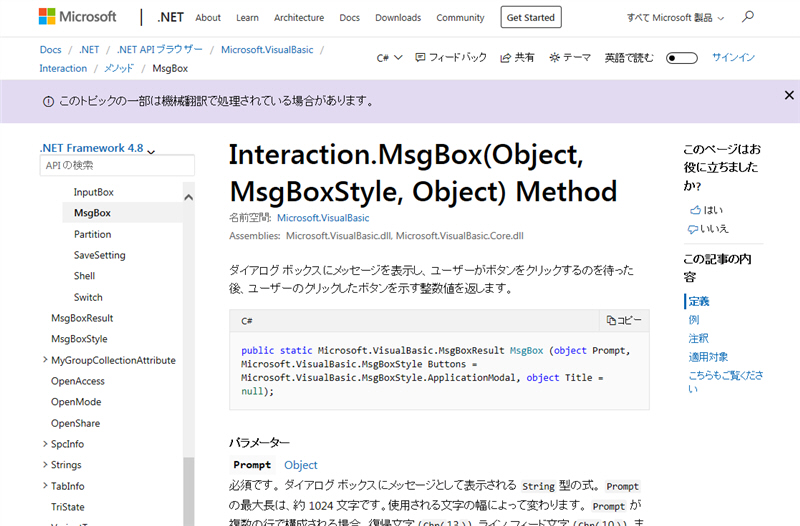Expand the MyGroupCollectionAttribute tree node
Screen dimensions: 800x526
click(45, 360)
